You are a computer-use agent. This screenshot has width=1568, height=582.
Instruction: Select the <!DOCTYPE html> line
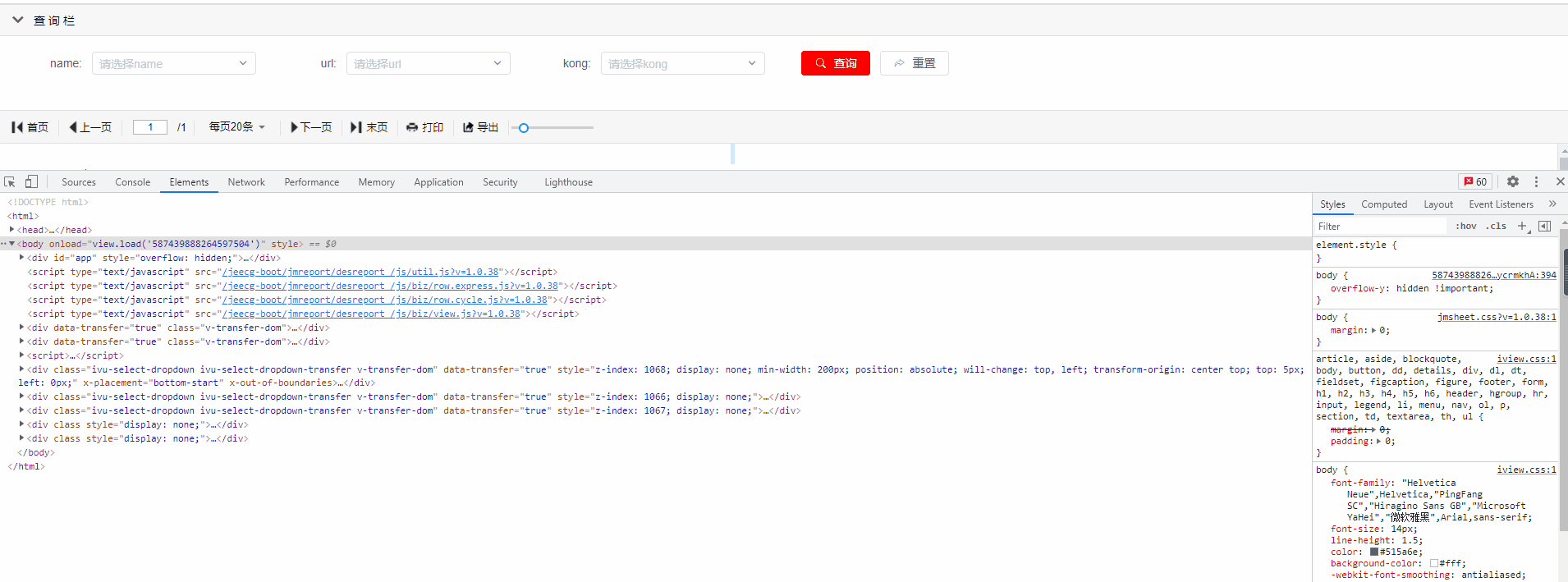tap(48, 202)
